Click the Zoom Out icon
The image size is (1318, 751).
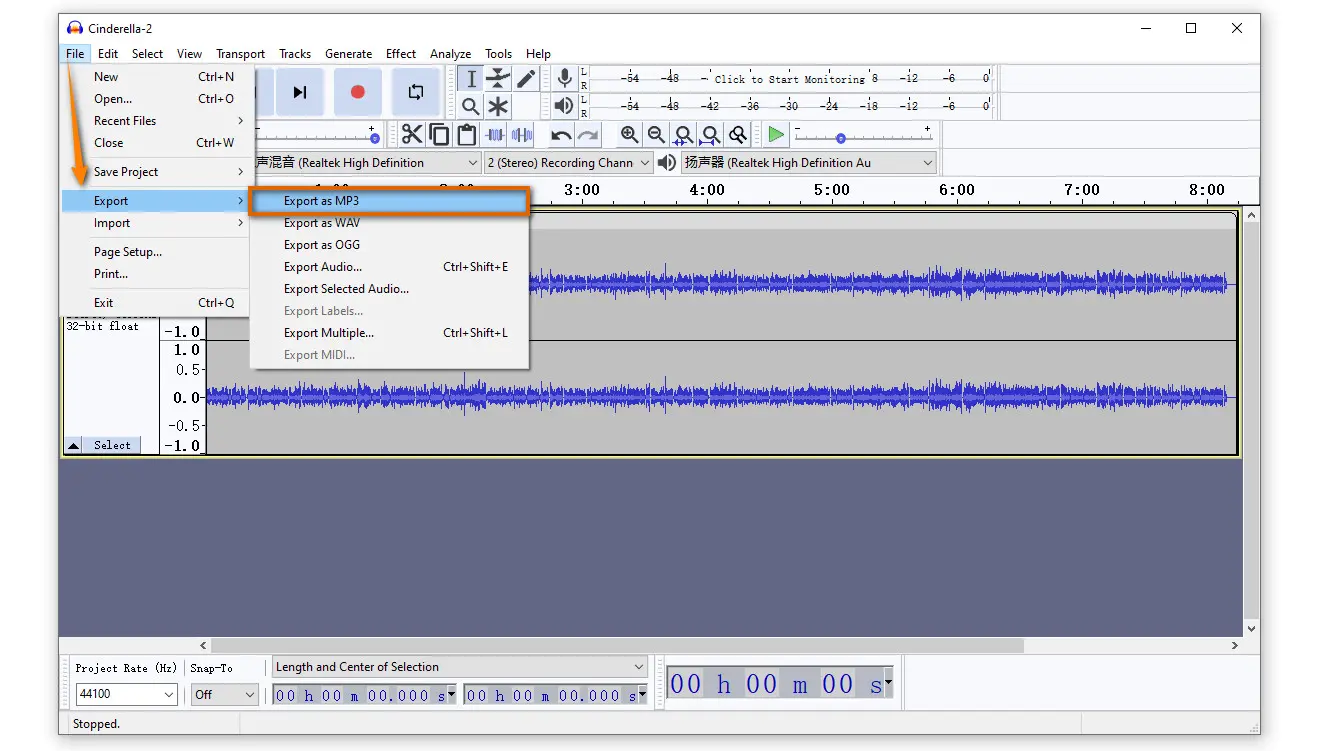pos(656,135)
